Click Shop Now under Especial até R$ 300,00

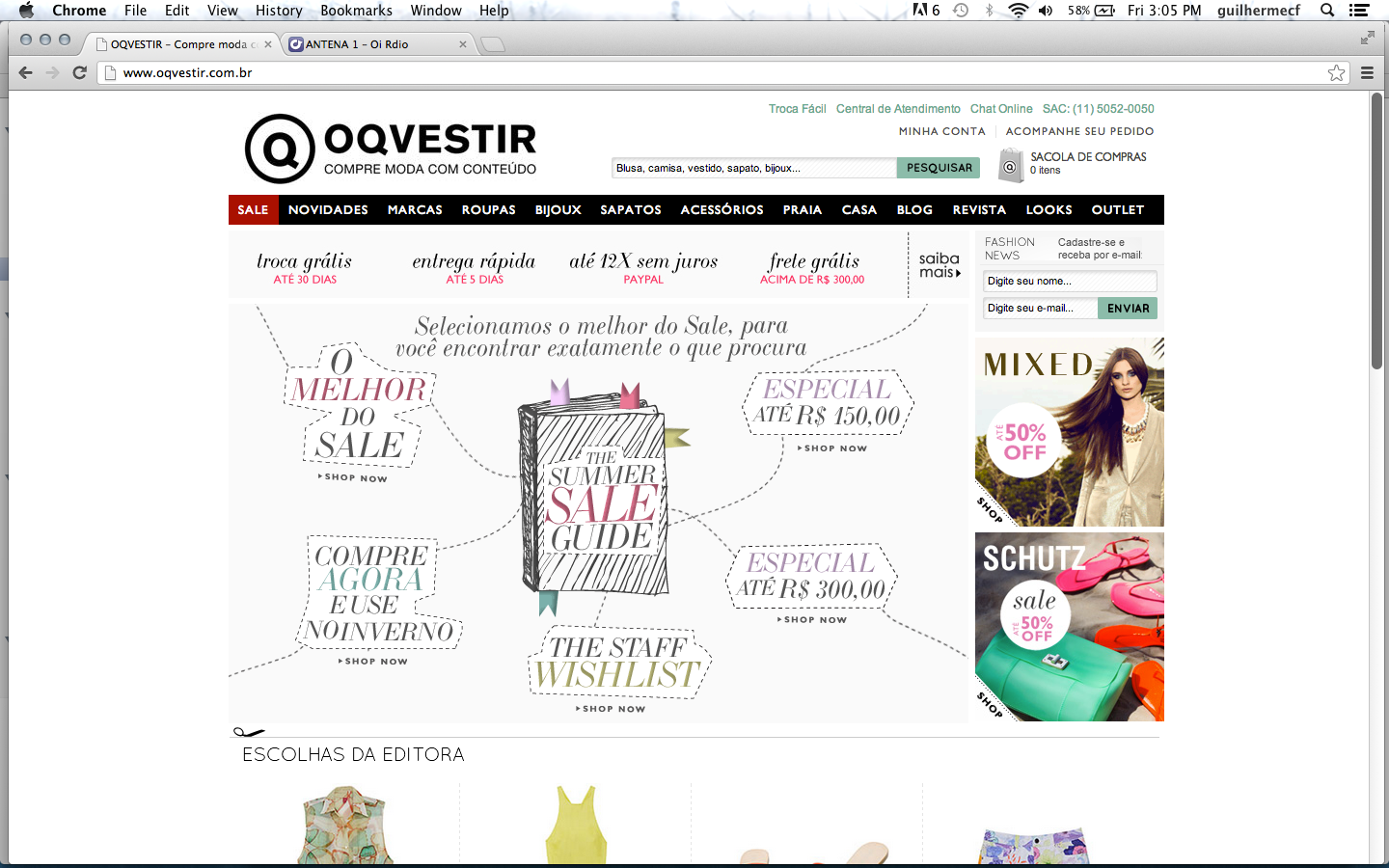[812, 620]
